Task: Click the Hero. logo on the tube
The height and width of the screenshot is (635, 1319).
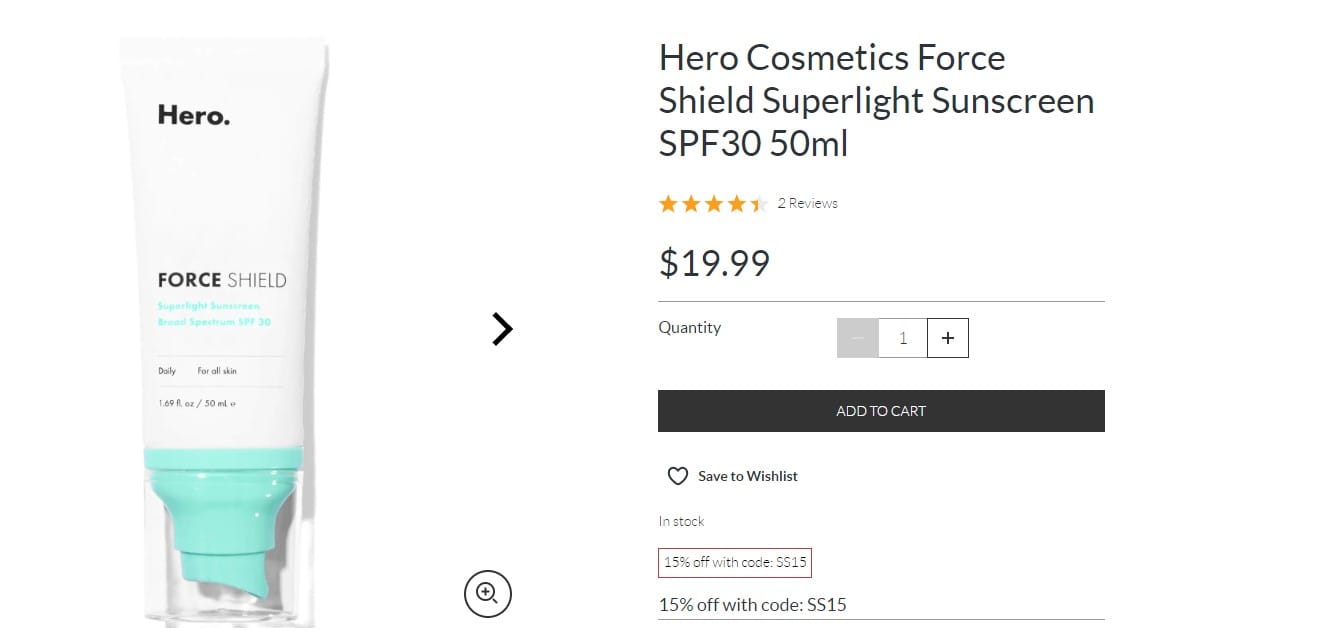Action: (x=194, y=116)
